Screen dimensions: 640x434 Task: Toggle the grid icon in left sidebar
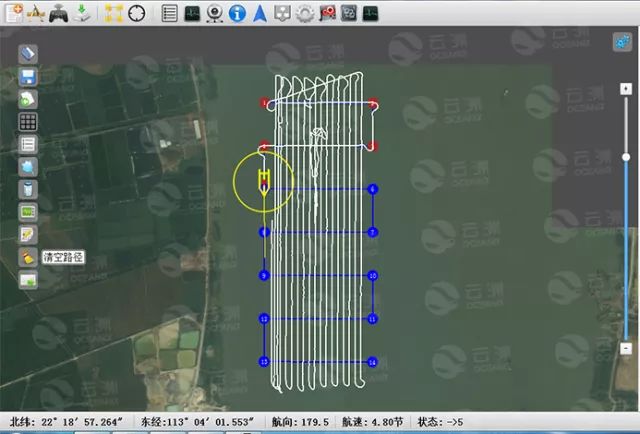tap(28, 121)
